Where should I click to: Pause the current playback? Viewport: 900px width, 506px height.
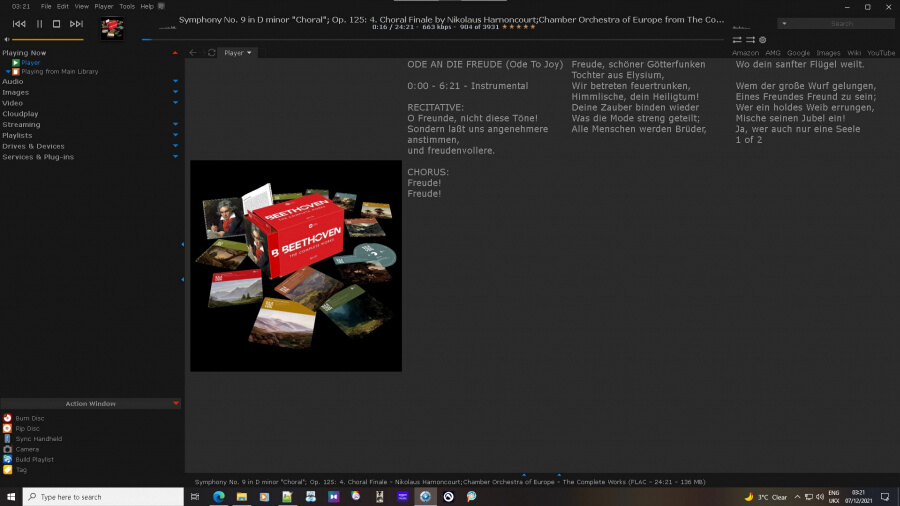click(40, 24)
